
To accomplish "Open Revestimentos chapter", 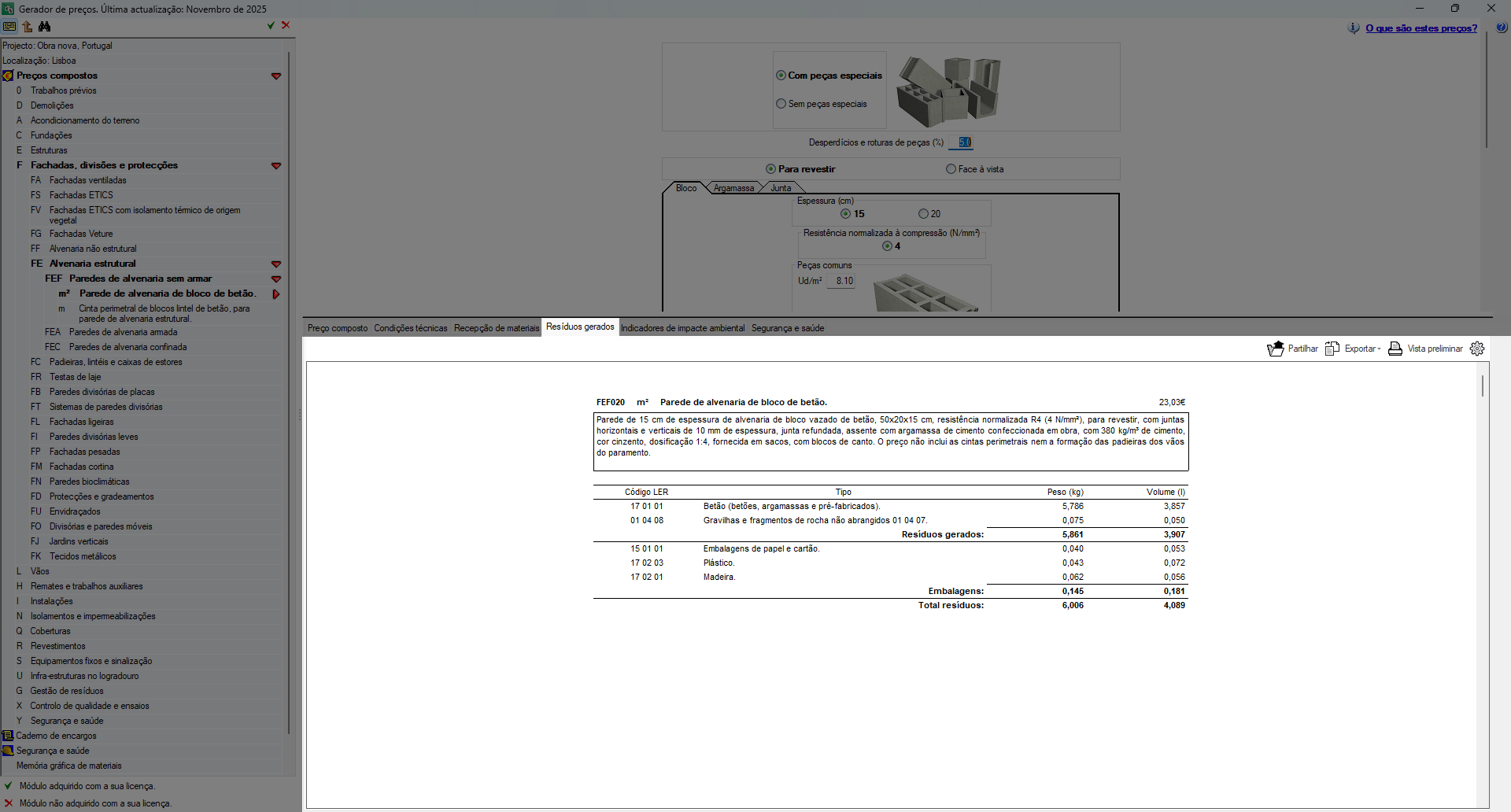I will coord(57,646).
